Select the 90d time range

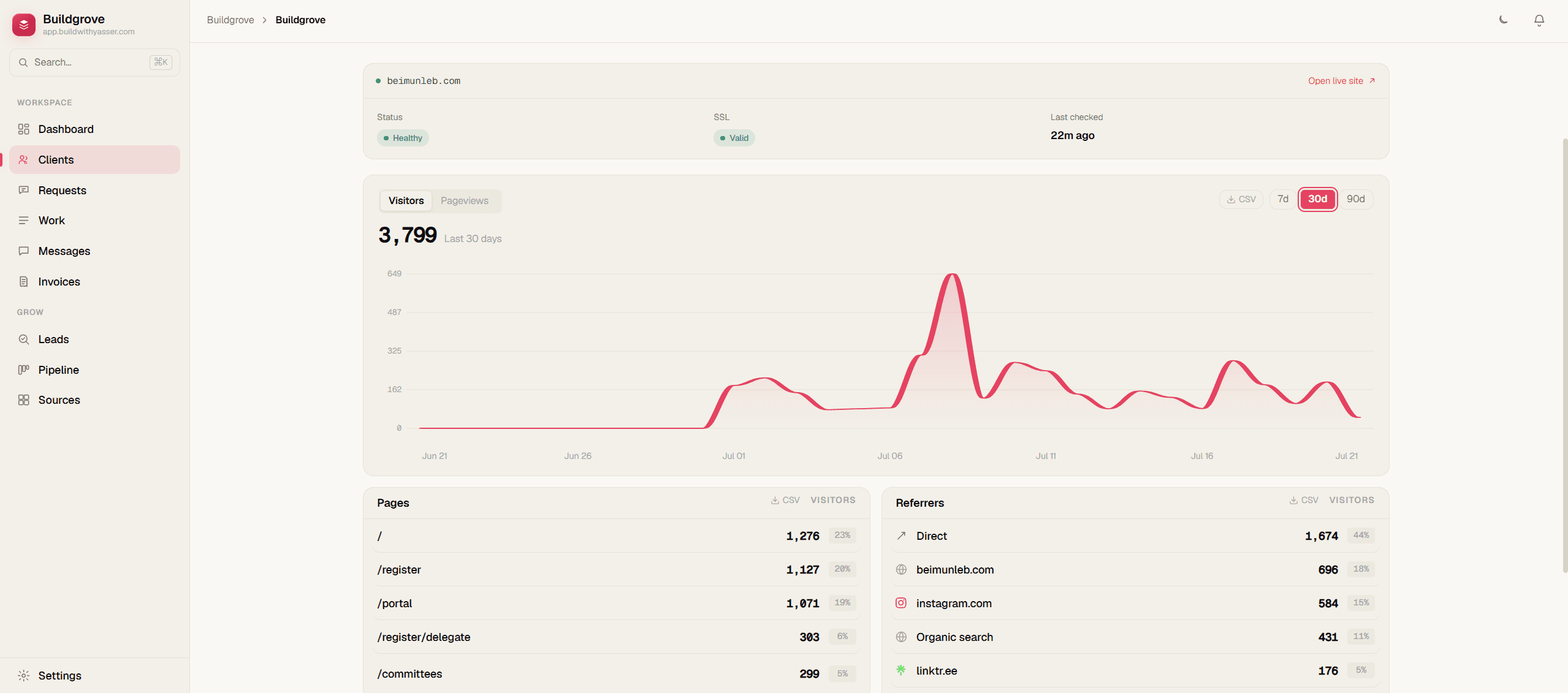tap(1356, 199)
